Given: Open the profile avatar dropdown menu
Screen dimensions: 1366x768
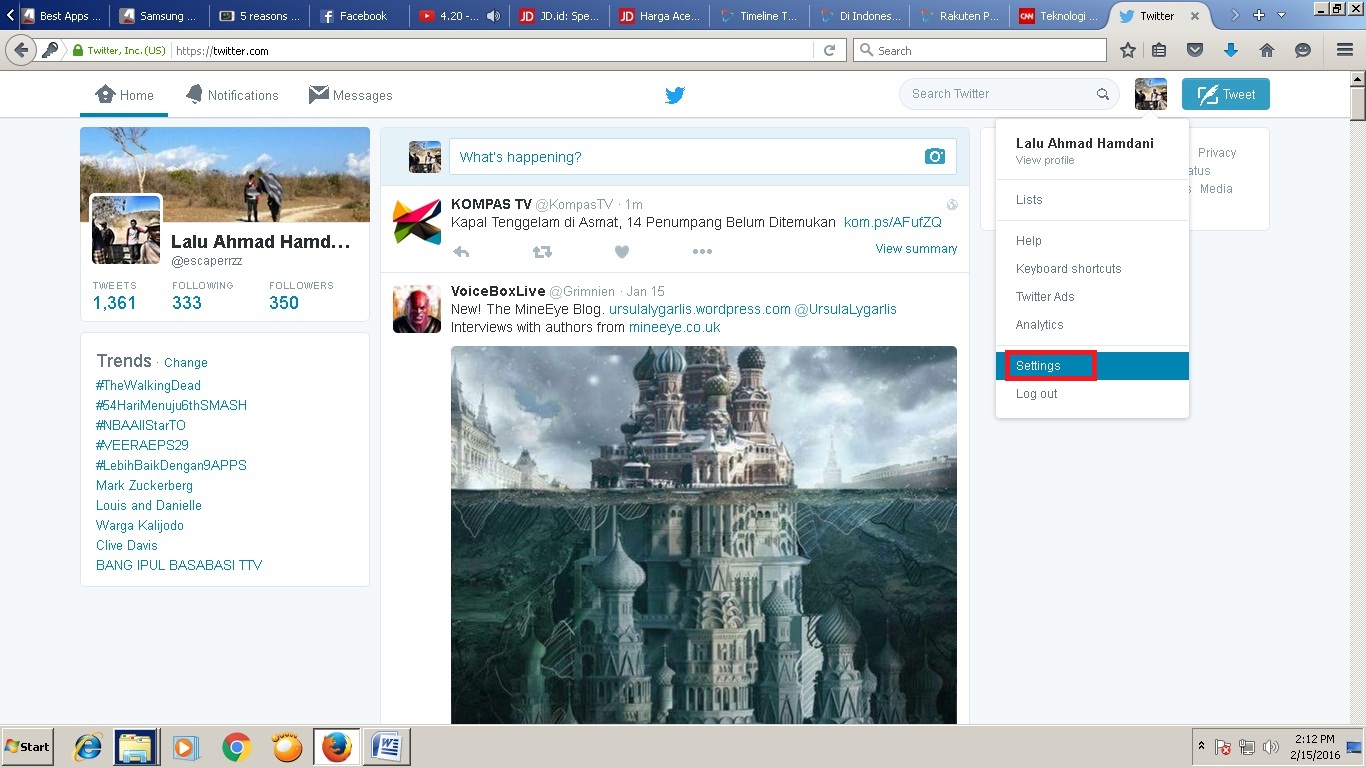Looking at the screenshot, I should pos(1150,93).
